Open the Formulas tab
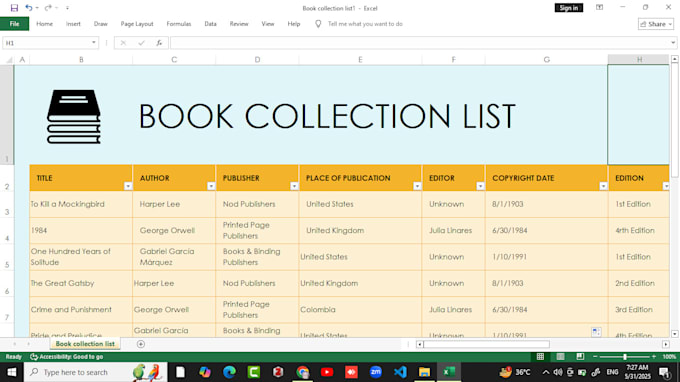 [179, 24]
